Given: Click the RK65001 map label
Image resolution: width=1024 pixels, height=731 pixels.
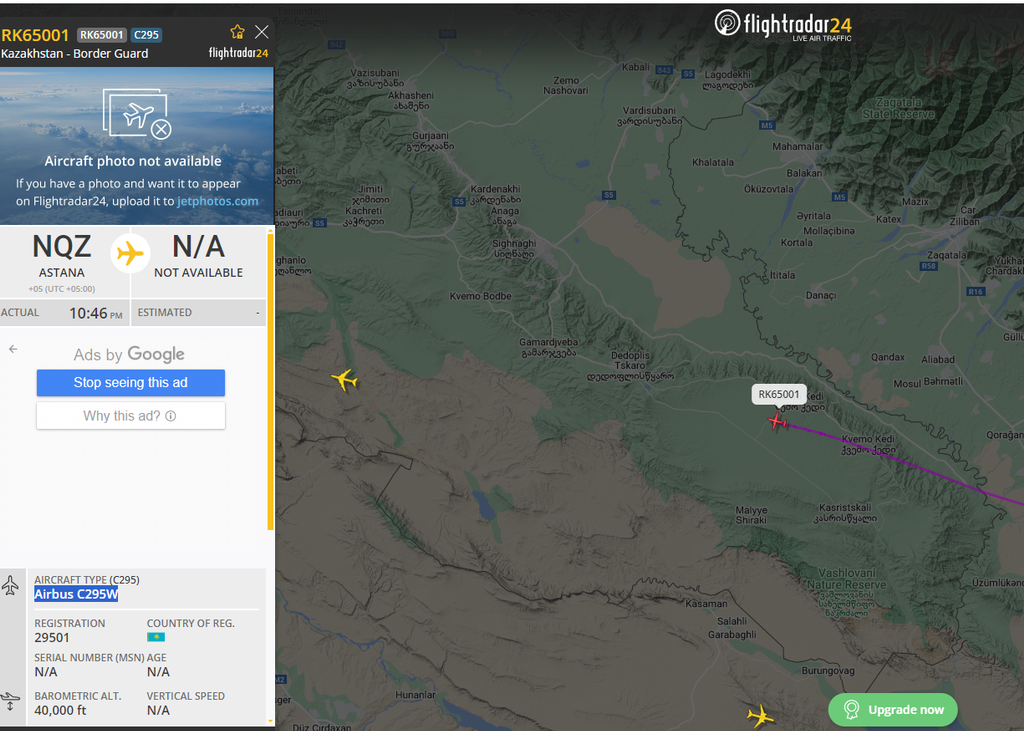Looking at the screenshot, I should tap(778, 395).
